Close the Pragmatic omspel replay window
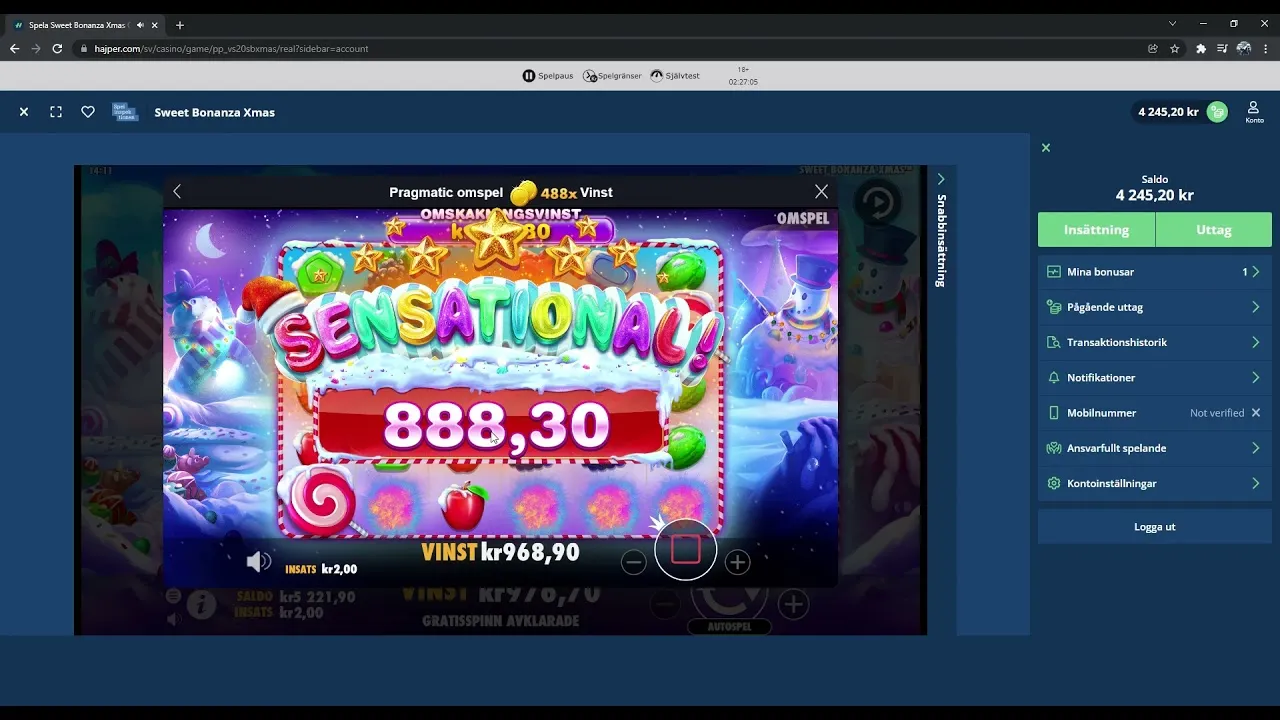The height and width of the screenshot is (720, 1280). tap(821, 191)
